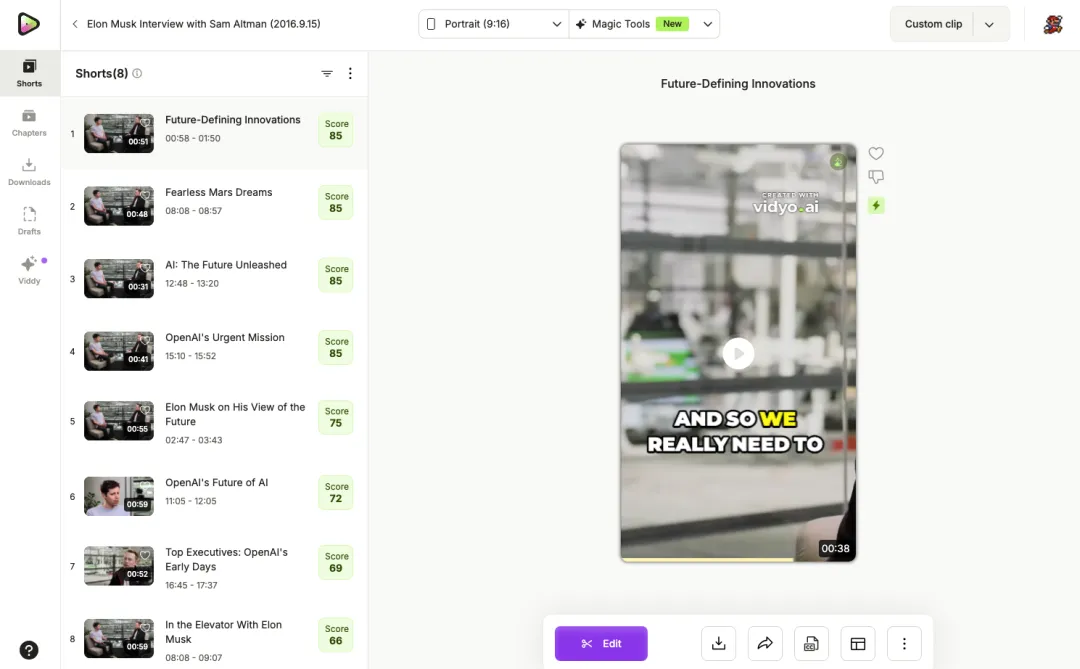This screenshot has width=1080, height=669.
Task: Select the Future-Defining Innovations thumbnail
Action: 118,133
